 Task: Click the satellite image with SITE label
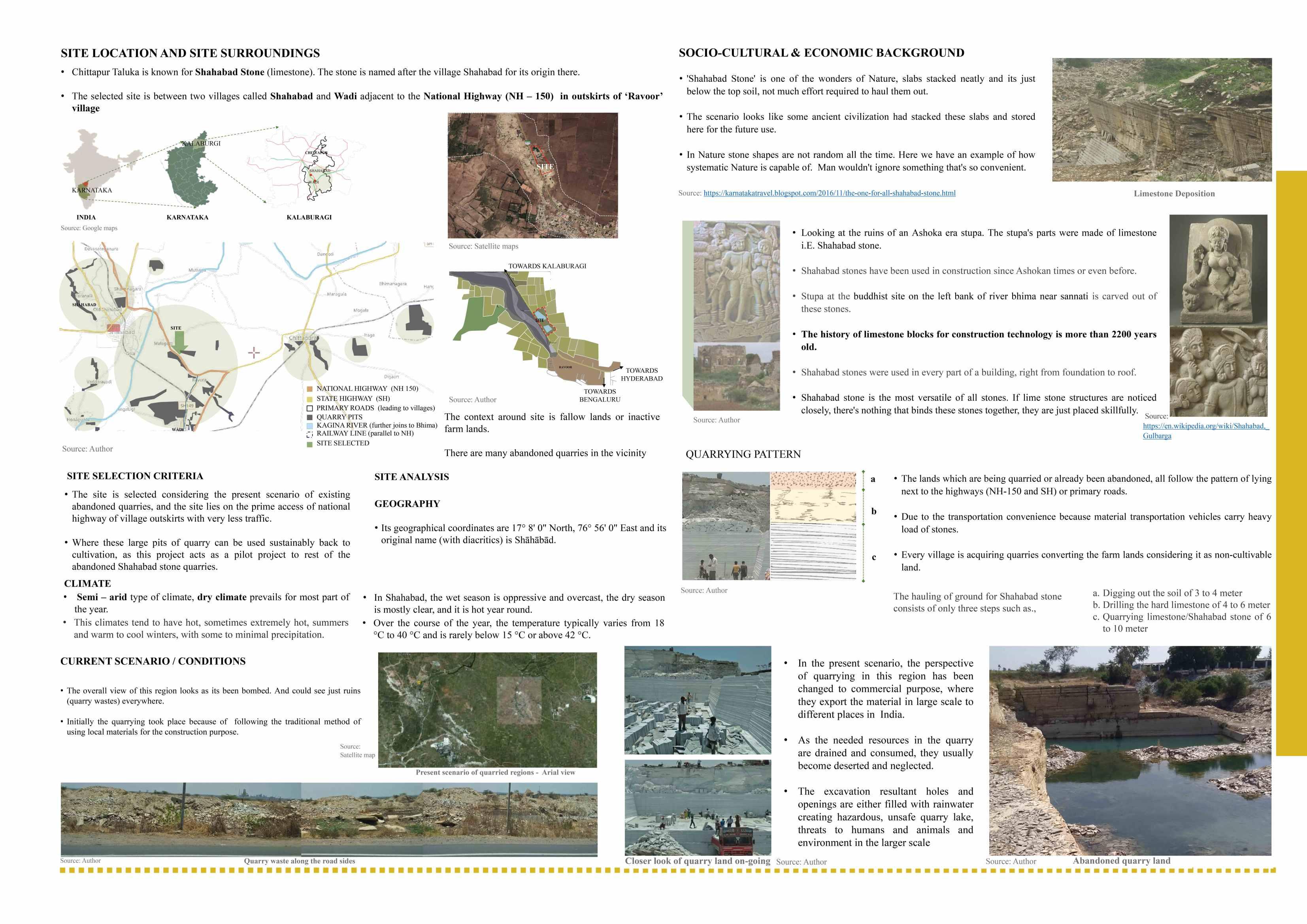click(532, 175)
